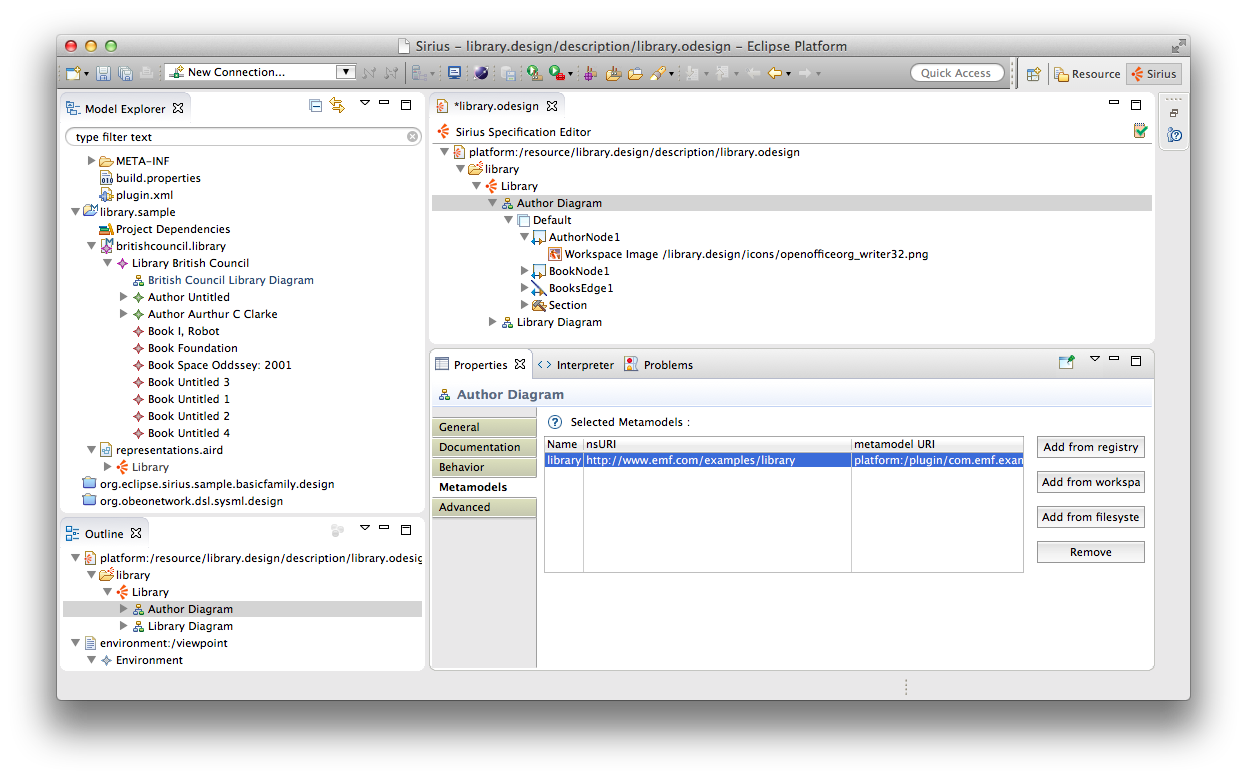Select the Properties tab

(x=480, y=365)
